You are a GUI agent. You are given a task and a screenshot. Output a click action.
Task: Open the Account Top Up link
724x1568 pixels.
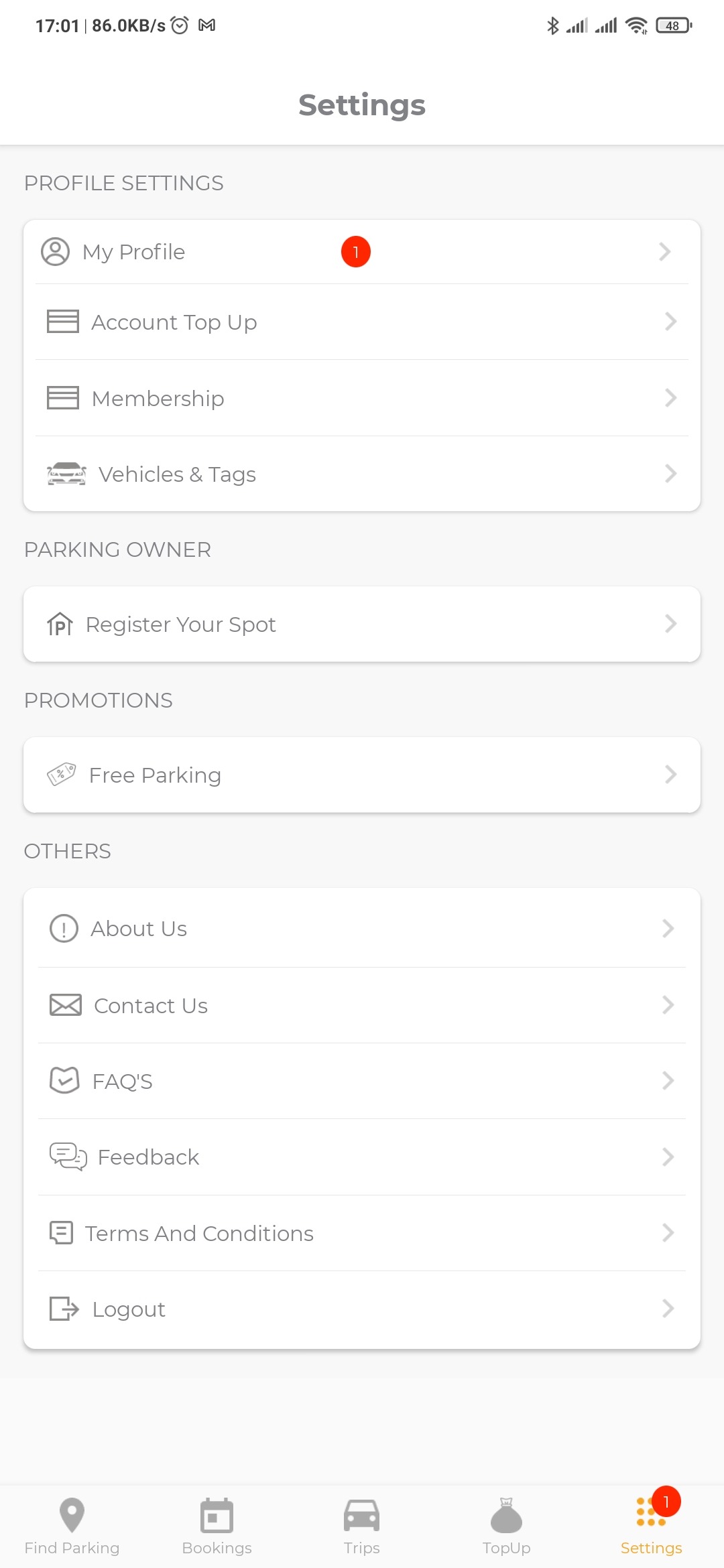[174, 322]
